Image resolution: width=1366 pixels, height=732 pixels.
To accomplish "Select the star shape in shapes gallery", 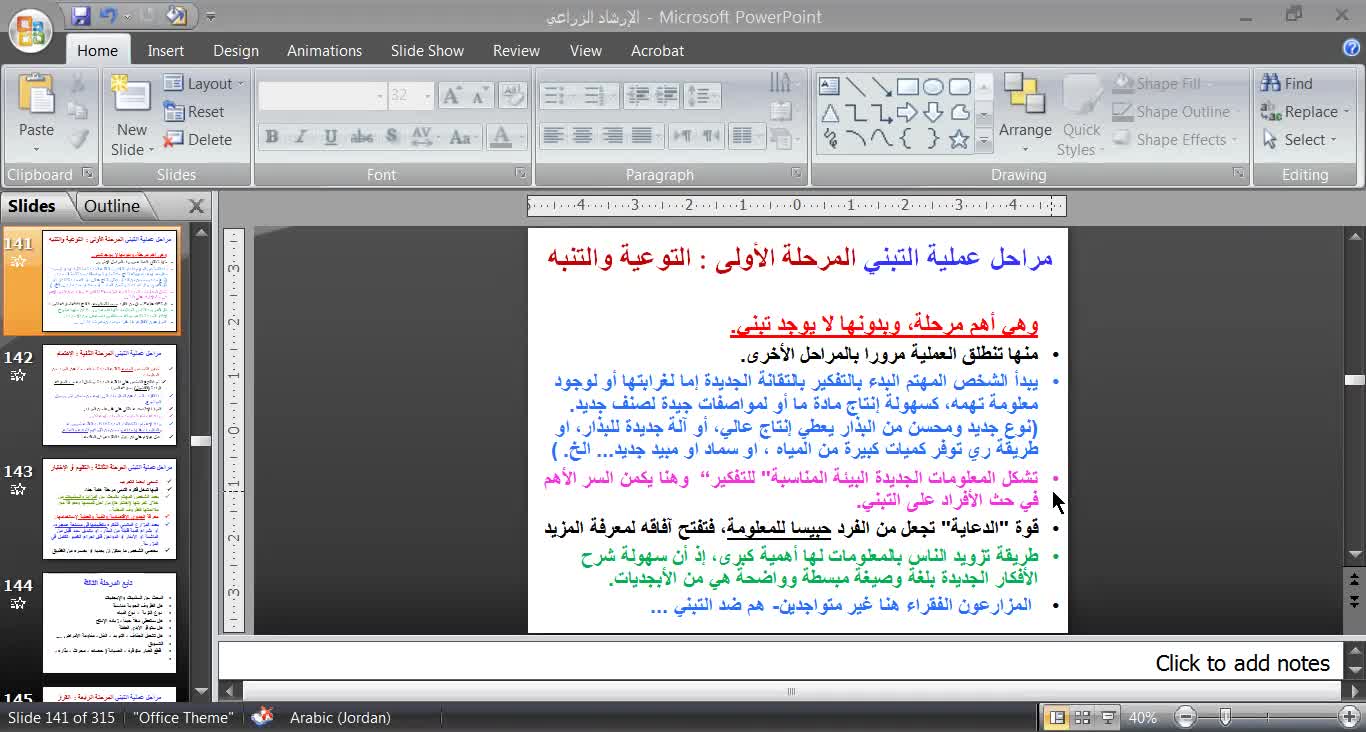I will [959, 139].
